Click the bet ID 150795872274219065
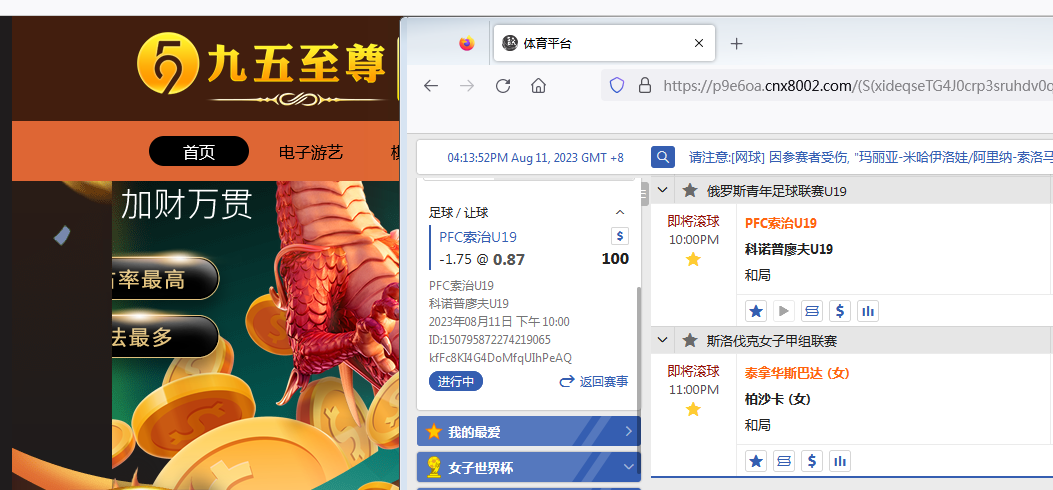 click(490, 340)
